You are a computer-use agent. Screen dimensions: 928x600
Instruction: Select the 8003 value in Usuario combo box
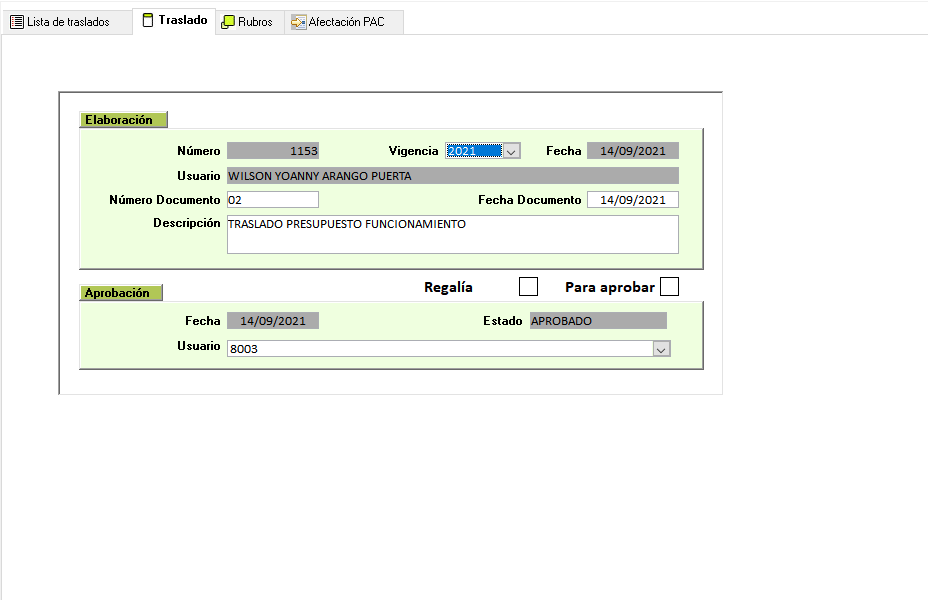tap(438, 349)
